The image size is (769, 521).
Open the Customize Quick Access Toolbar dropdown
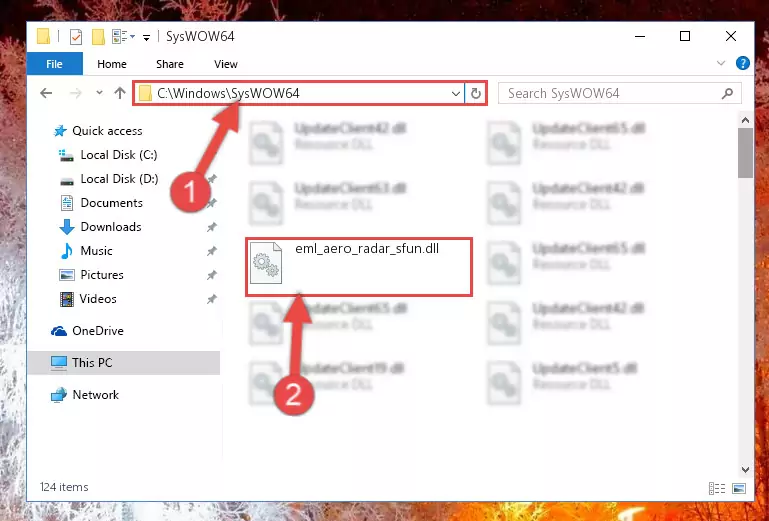(146, 37)
